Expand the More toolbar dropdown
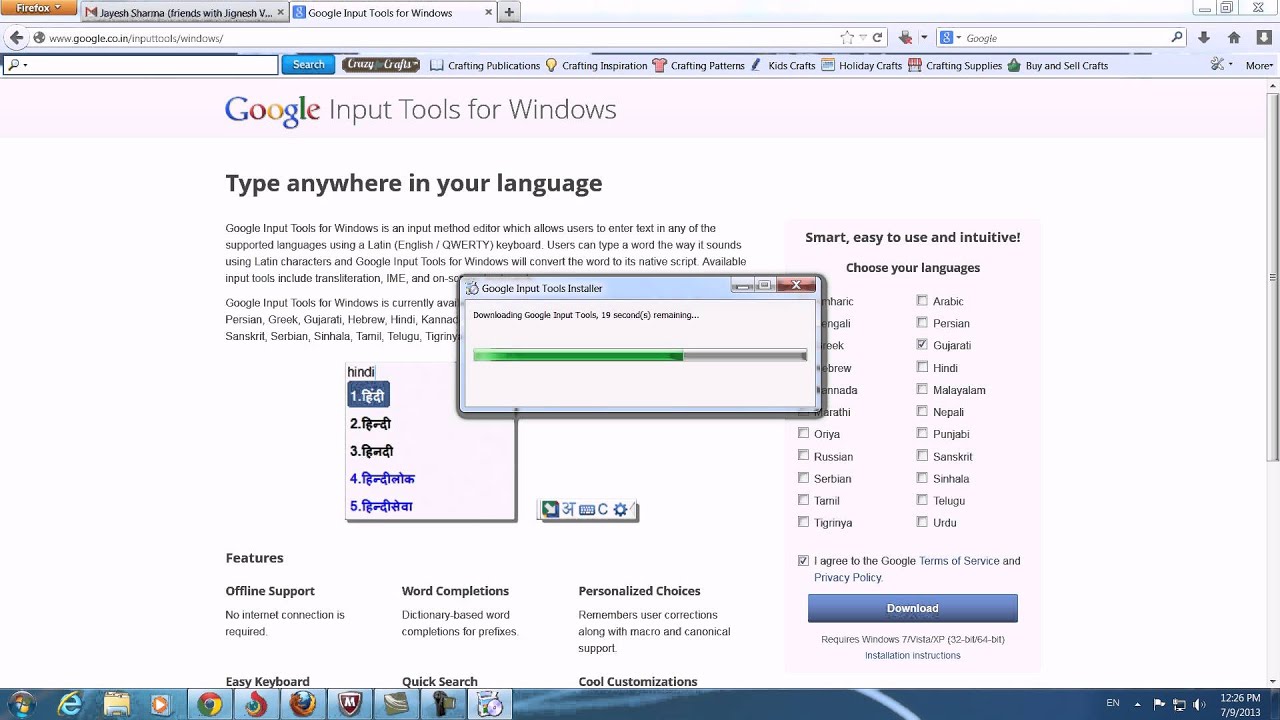 click(1259, 65)
